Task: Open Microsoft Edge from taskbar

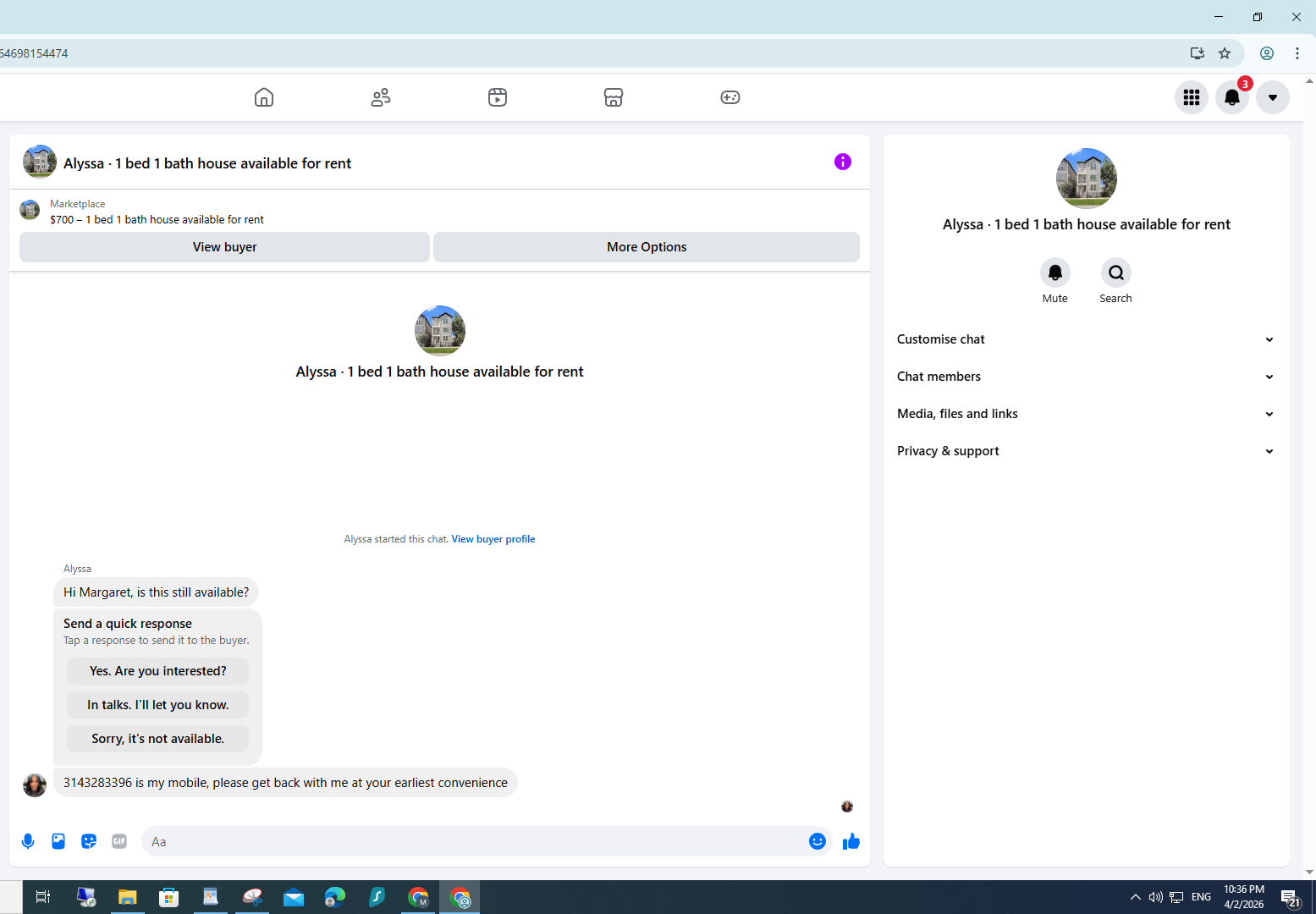Action: (x=335, y=897)
